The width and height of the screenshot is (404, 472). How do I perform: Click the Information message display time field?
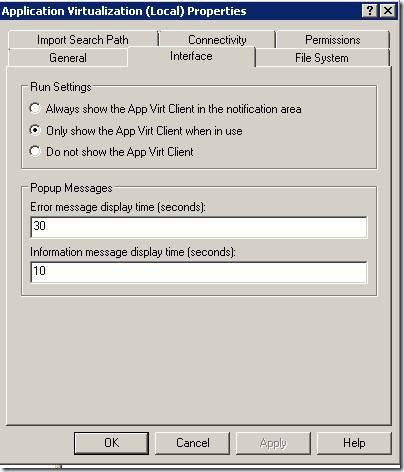[199, 272]
